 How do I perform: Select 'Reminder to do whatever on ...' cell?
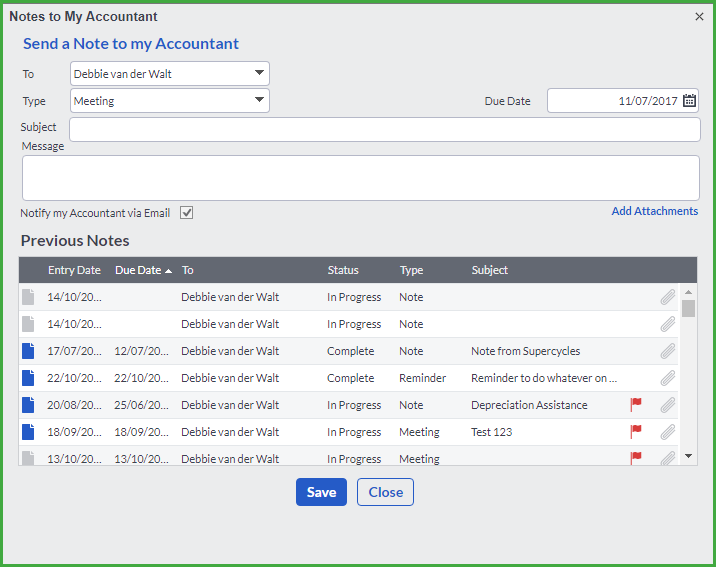pos(544,378)
